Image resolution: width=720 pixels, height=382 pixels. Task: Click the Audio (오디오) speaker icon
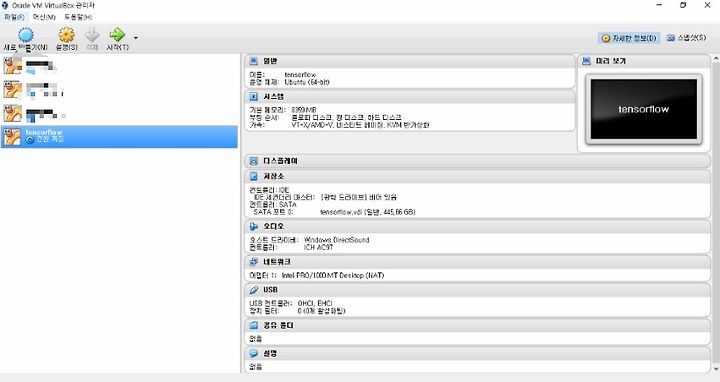(x=253, y=226)
